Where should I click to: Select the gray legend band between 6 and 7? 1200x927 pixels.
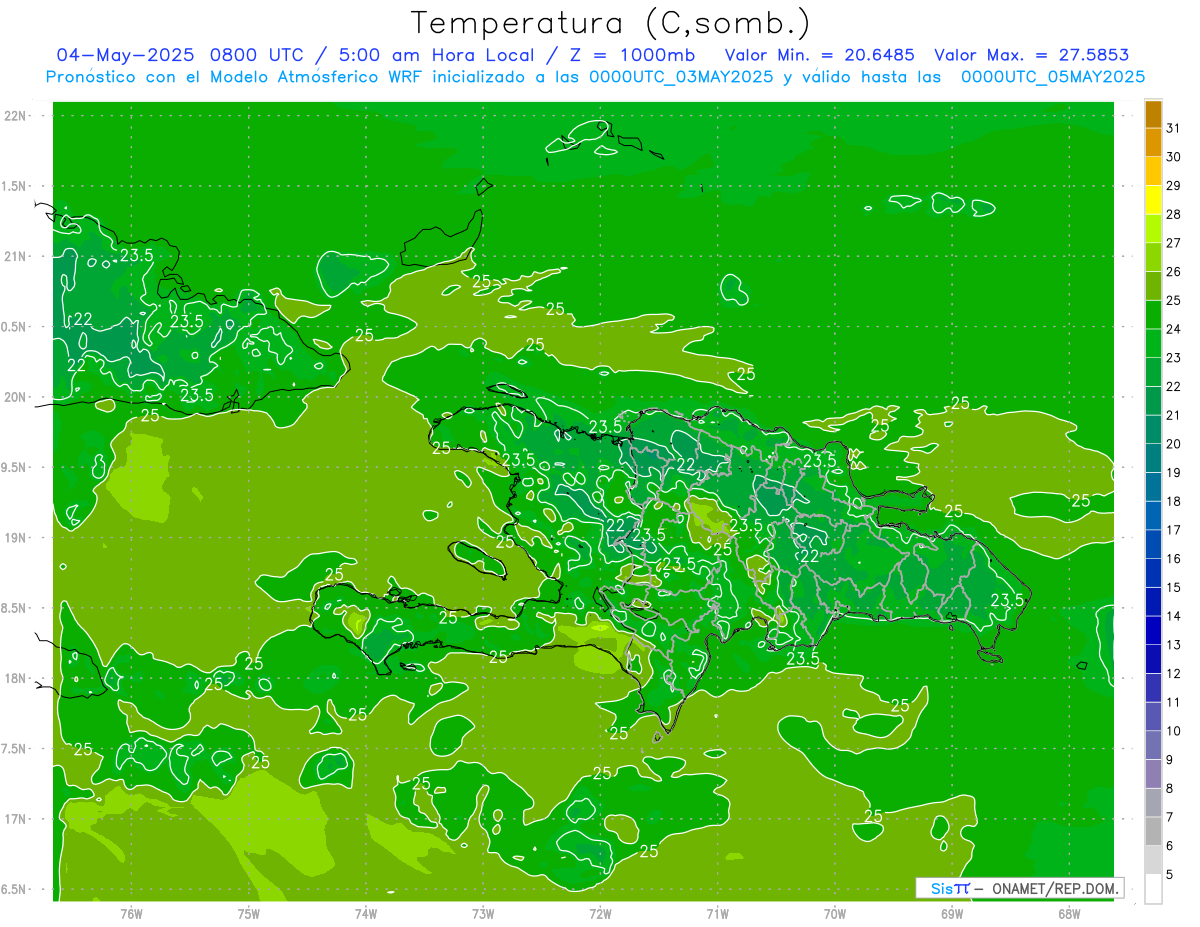click(1153, 831)
